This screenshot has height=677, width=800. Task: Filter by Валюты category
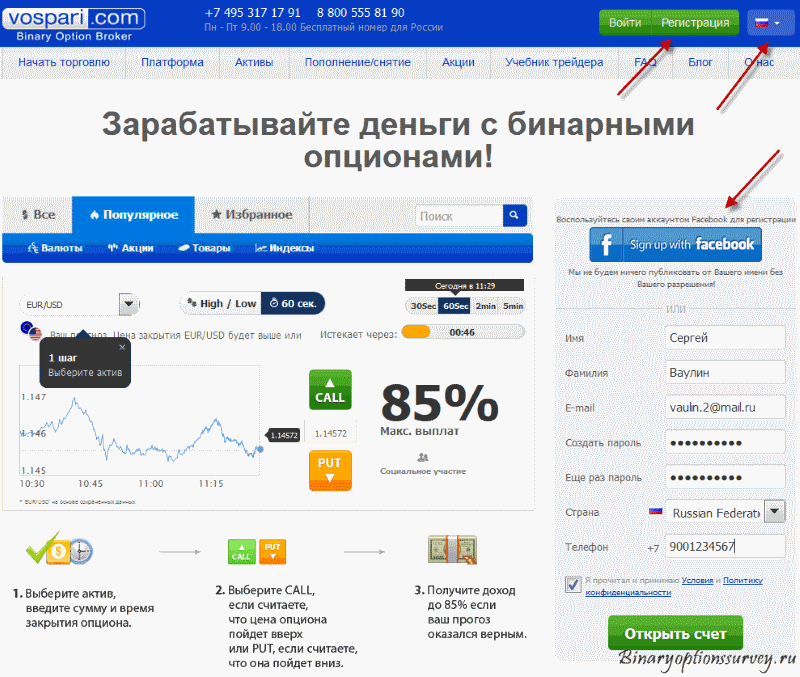click(55, 248)
